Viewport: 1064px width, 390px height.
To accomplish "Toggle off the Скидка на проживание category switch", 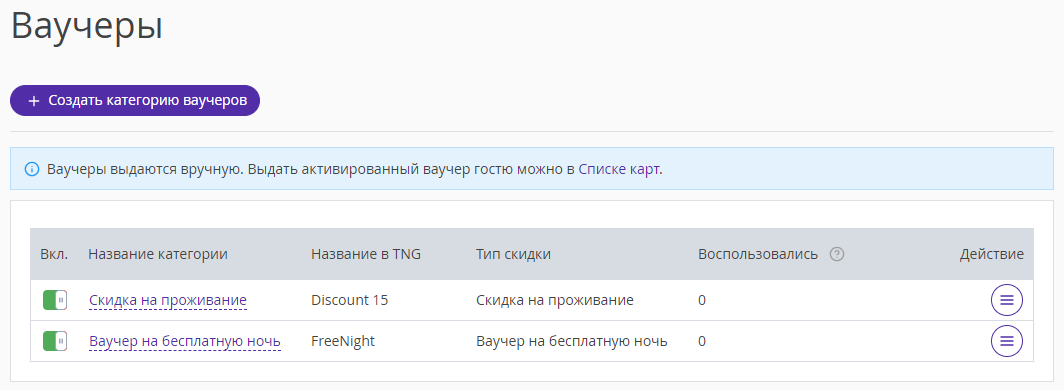I will [55, 300].
